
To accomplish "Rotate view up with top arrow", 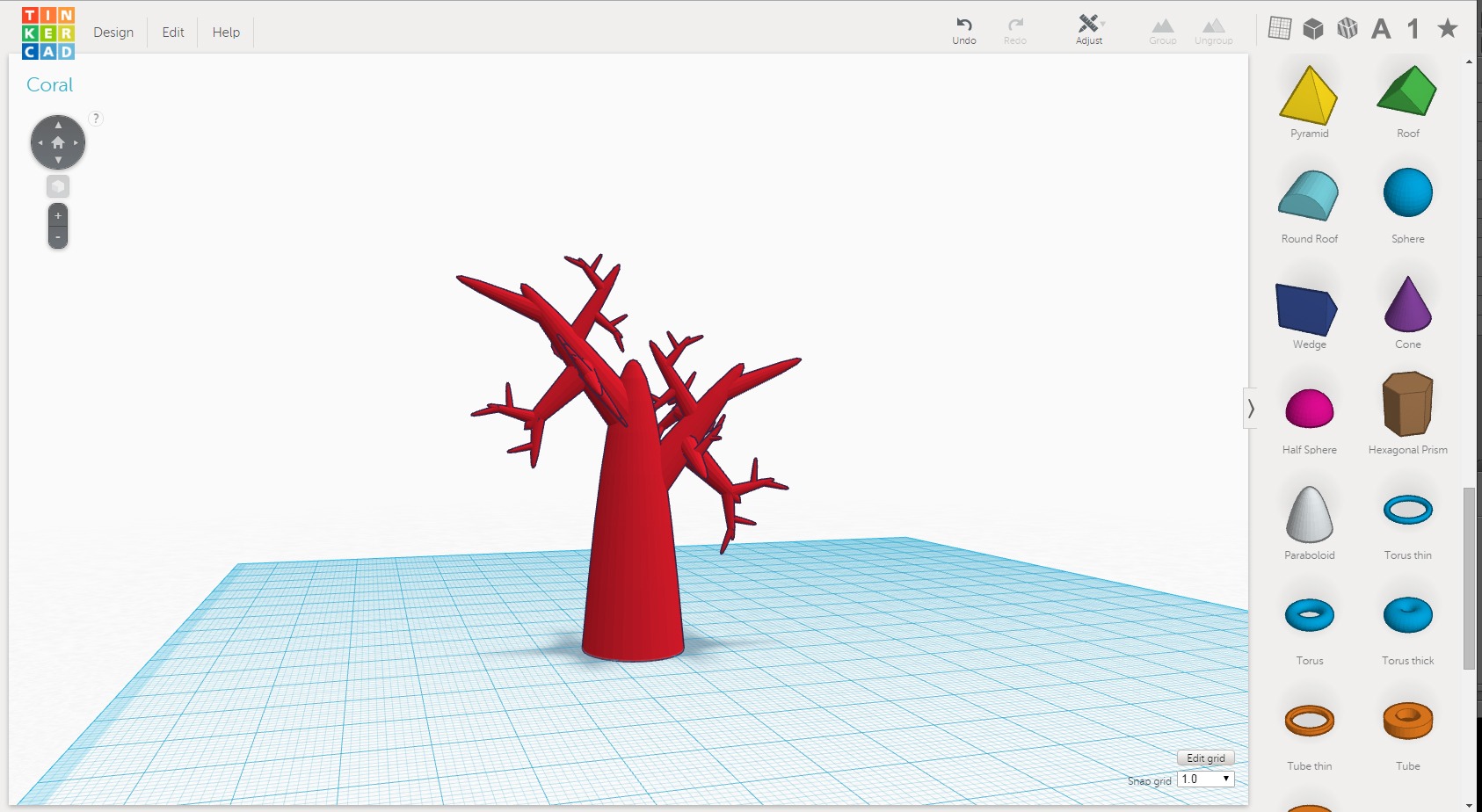I will coord(58,125).
